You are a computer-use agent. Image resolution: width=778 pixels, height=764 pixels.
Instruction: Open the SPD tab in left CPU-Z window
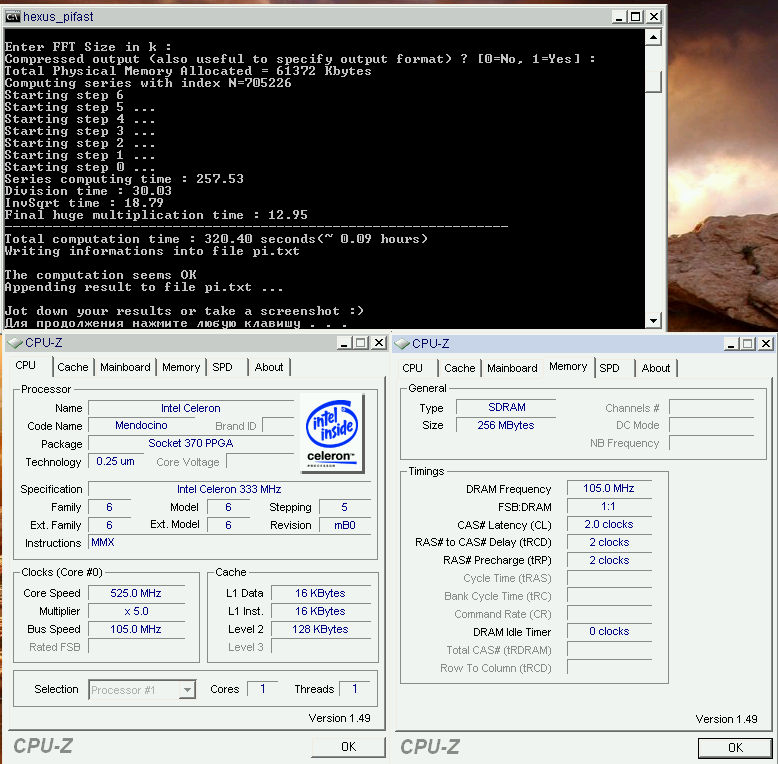tap(222, 367)
